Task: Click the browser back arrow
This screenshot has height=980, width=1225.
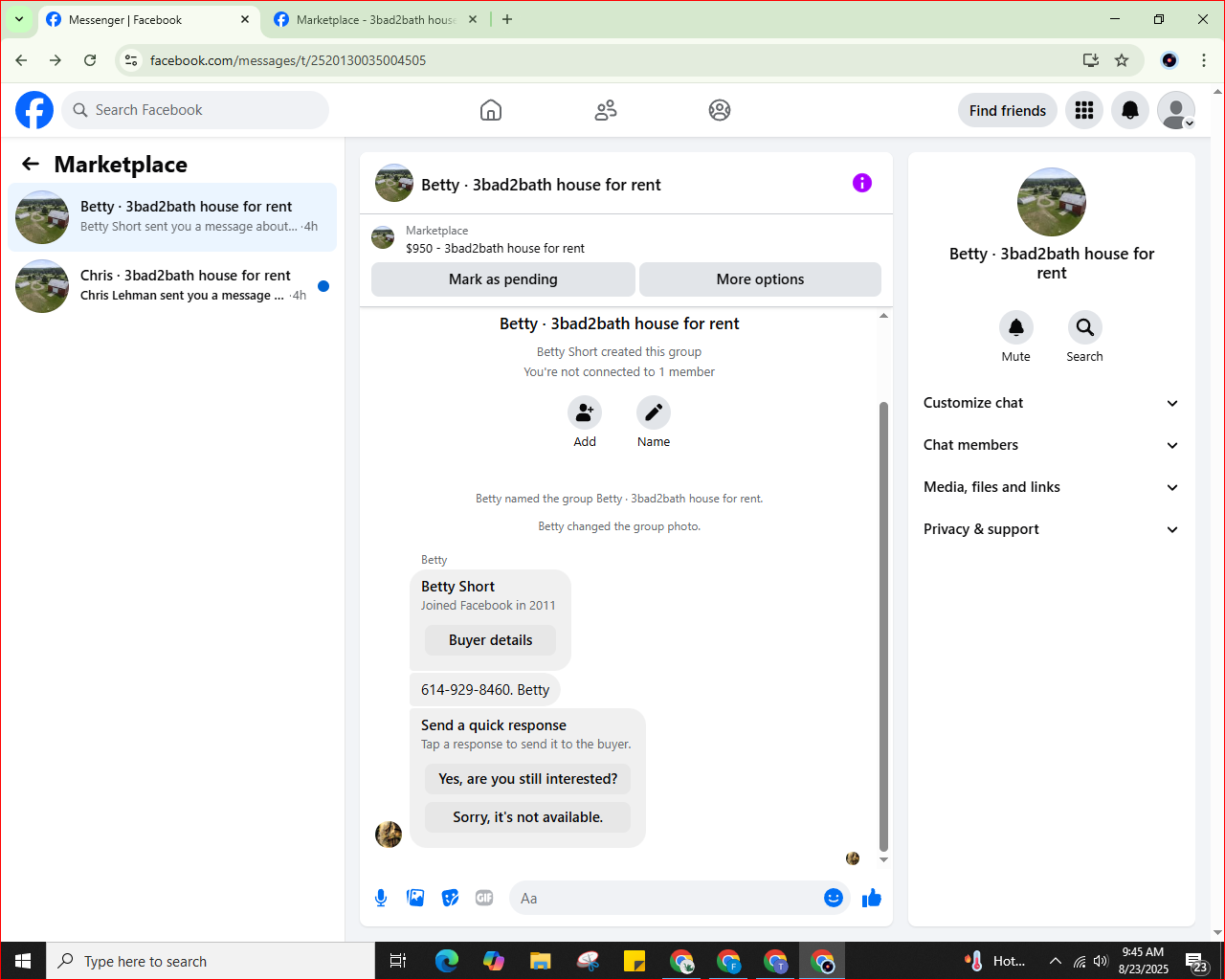Action: click(21, 60)
